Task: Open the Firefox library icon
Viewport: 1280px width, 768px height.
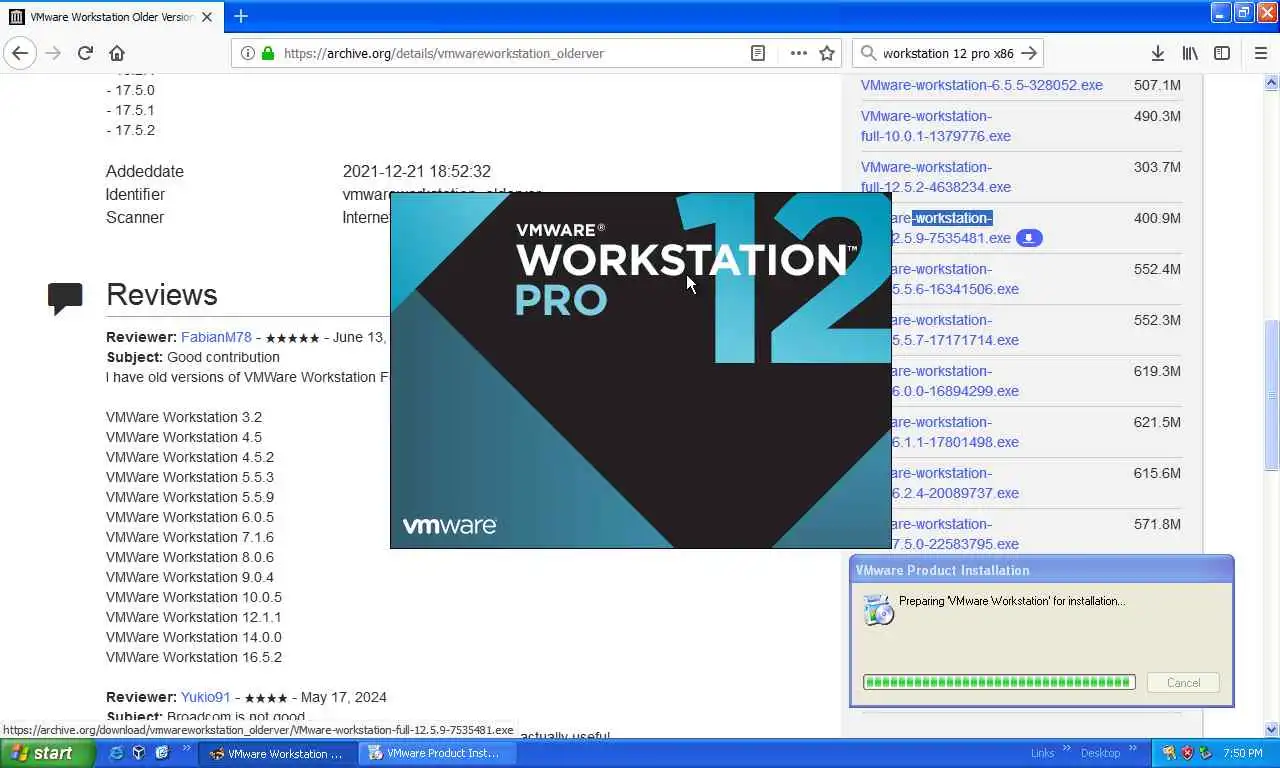Action: click(x=1190, y=53)
